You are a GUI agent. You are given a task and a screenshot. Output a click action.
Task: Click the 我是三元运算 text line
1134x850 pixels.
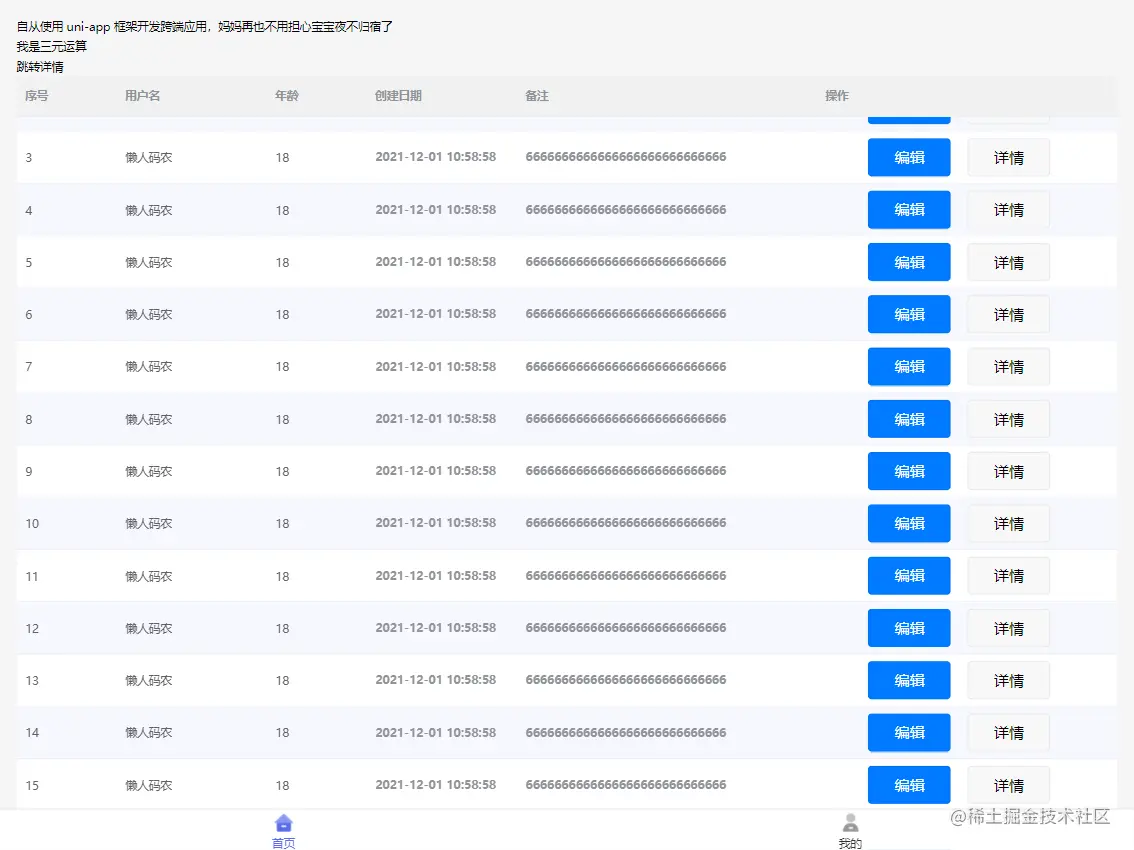tap(51, 46)
